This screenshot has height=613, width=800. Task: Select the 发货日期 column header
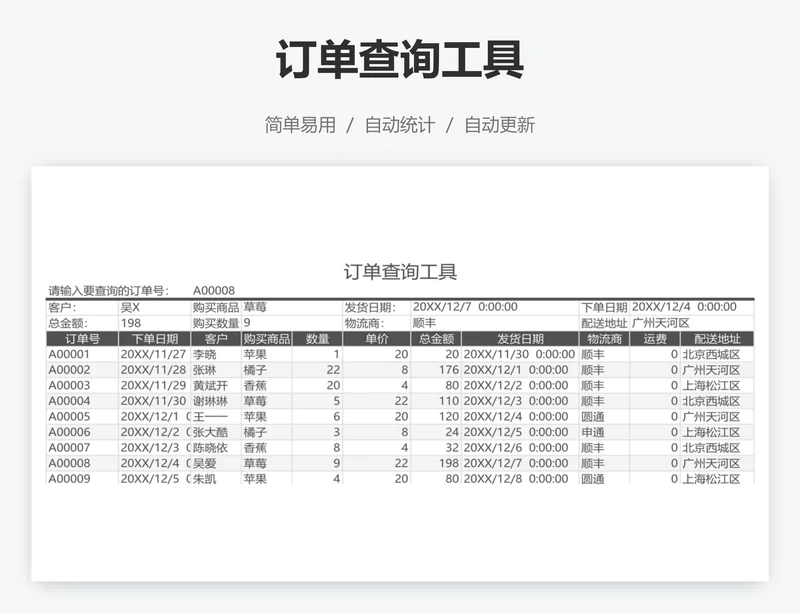pos(519,339)
